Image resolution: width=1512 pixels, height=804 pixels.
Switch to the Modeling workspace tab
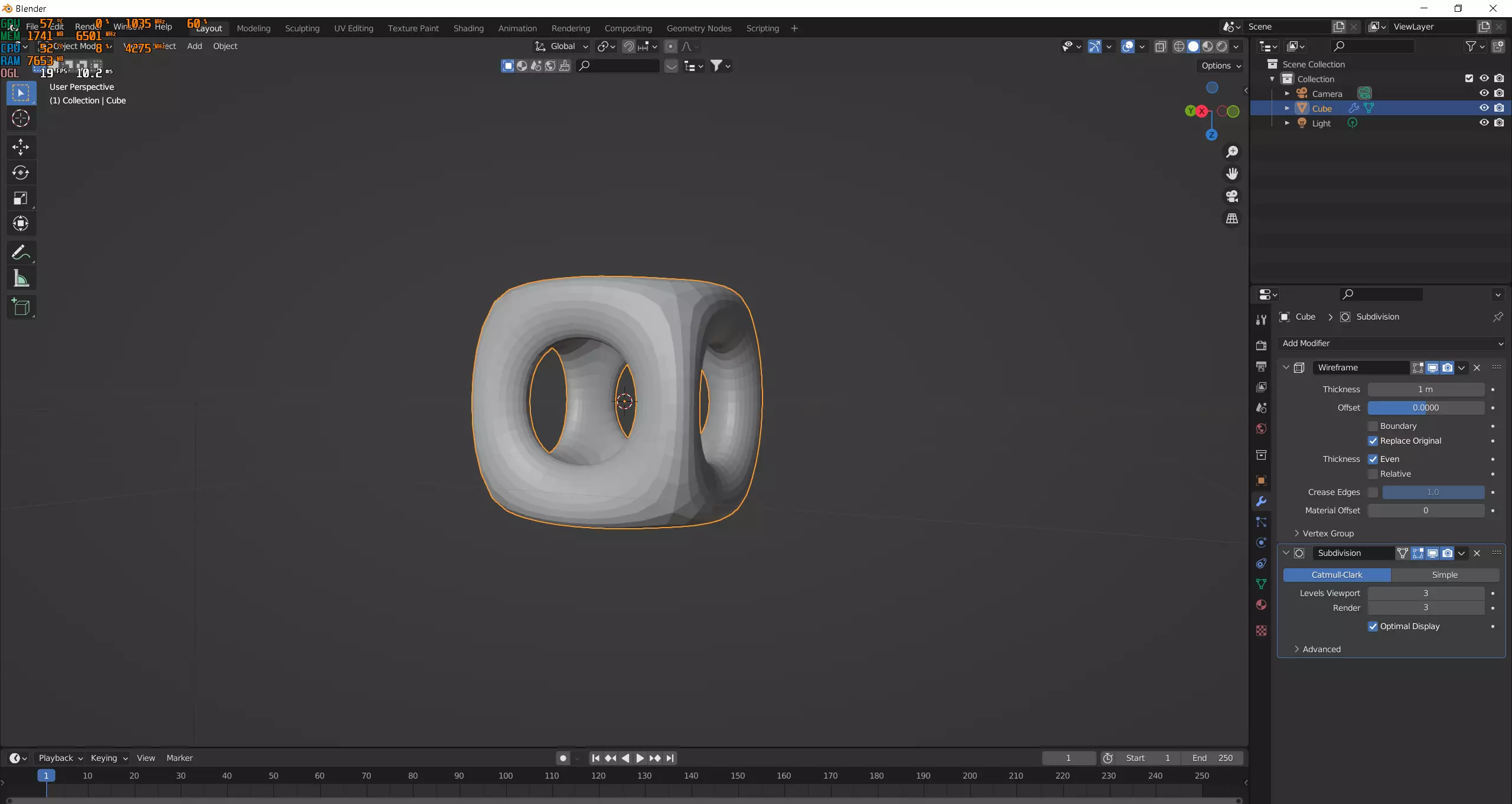tap(253, 28)
